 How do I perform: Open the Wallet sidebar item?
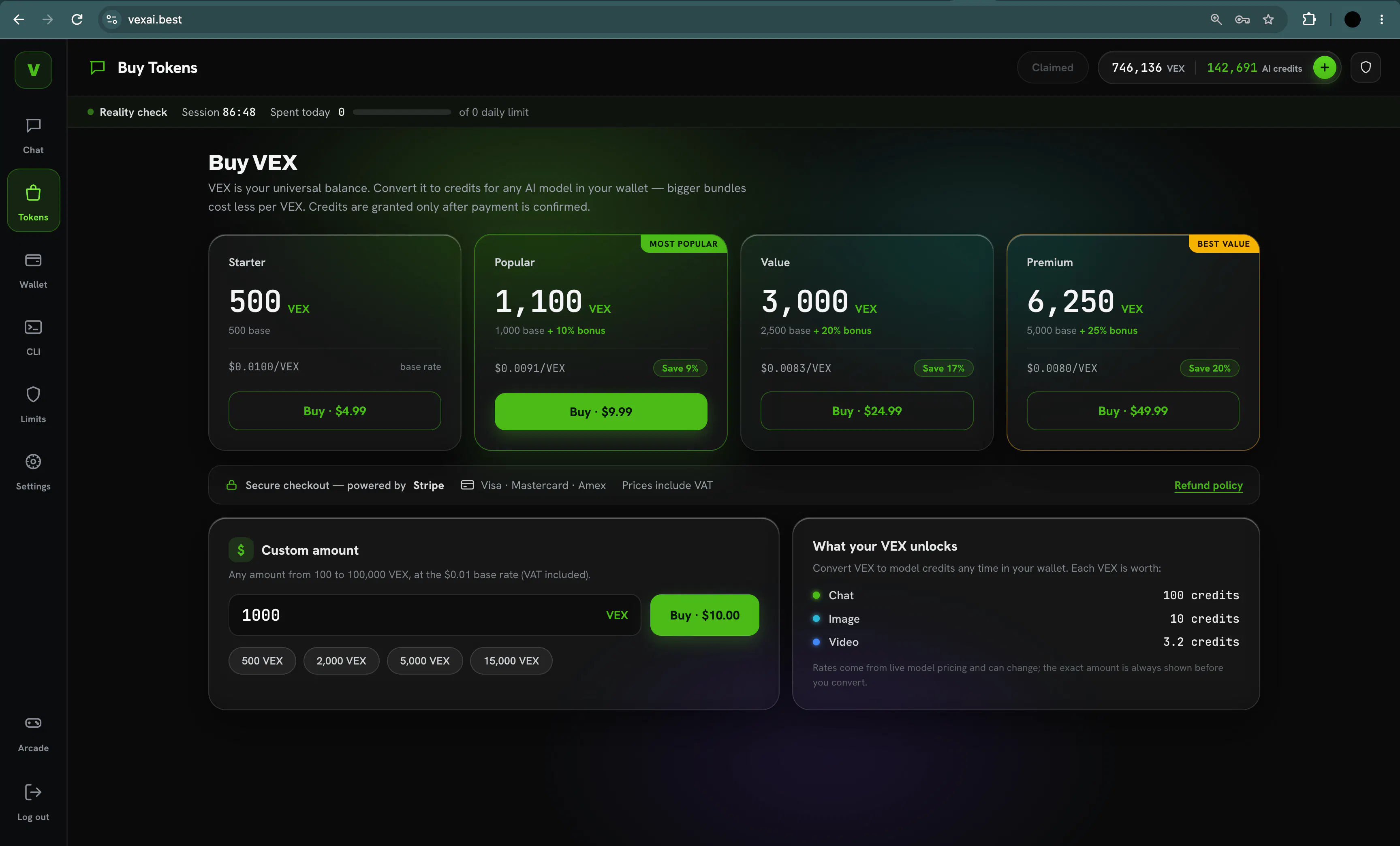(x=33, y=270)
